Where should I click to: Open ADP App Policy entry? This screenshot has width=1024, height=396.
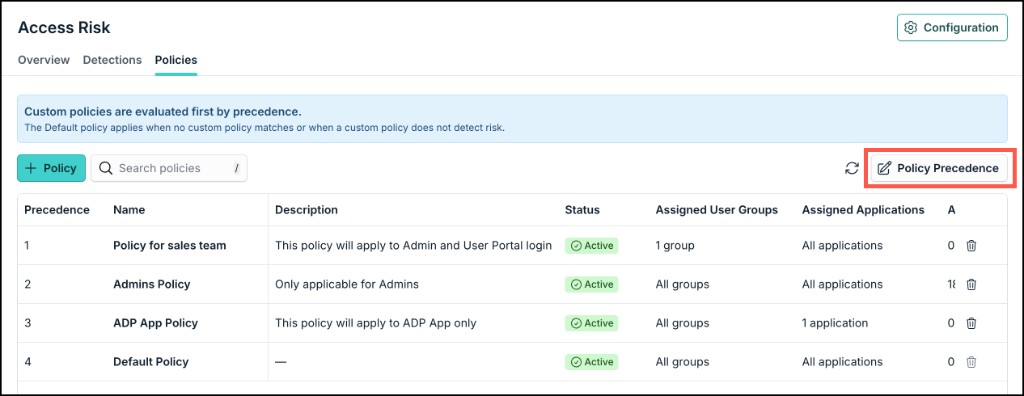(x=155, y=323)
